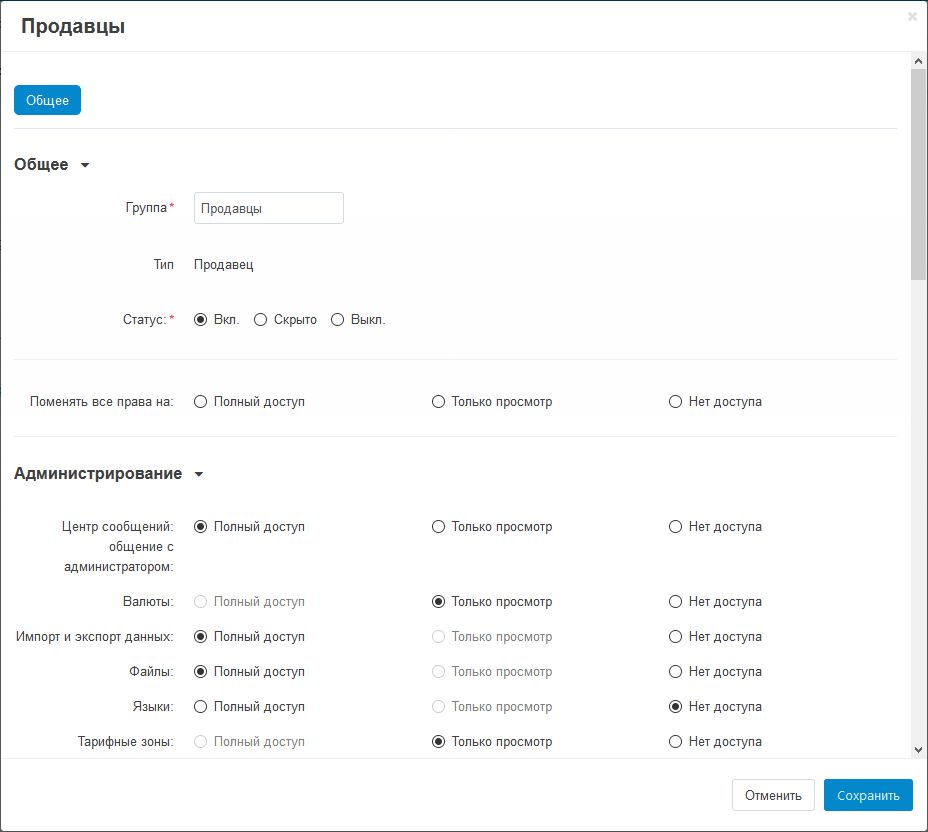Set Валюты to Нет доступа
Image resolution: width=928 pixels, height=832 pixels.
coord(675,602)
